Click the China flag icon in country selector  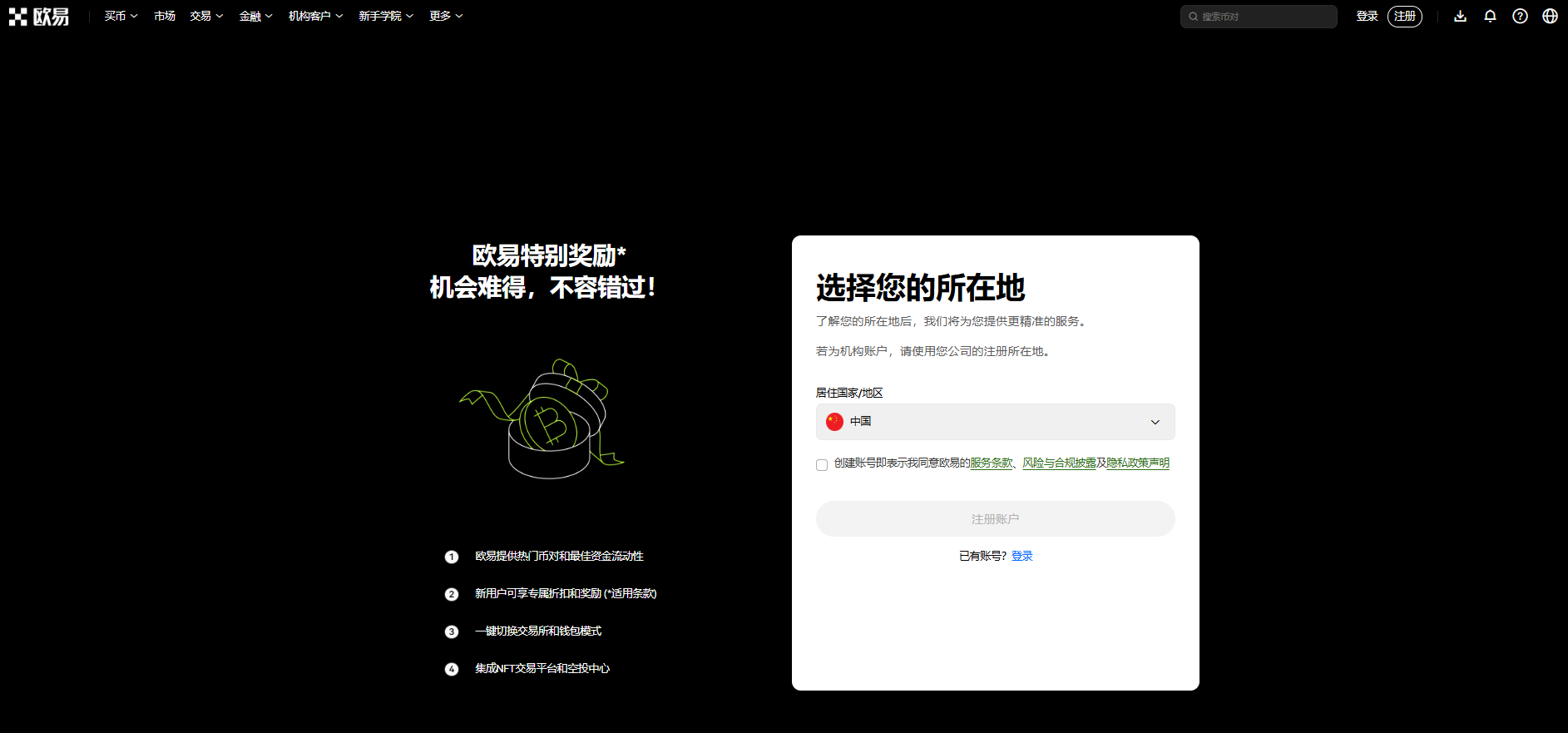(x=834, y=422)
